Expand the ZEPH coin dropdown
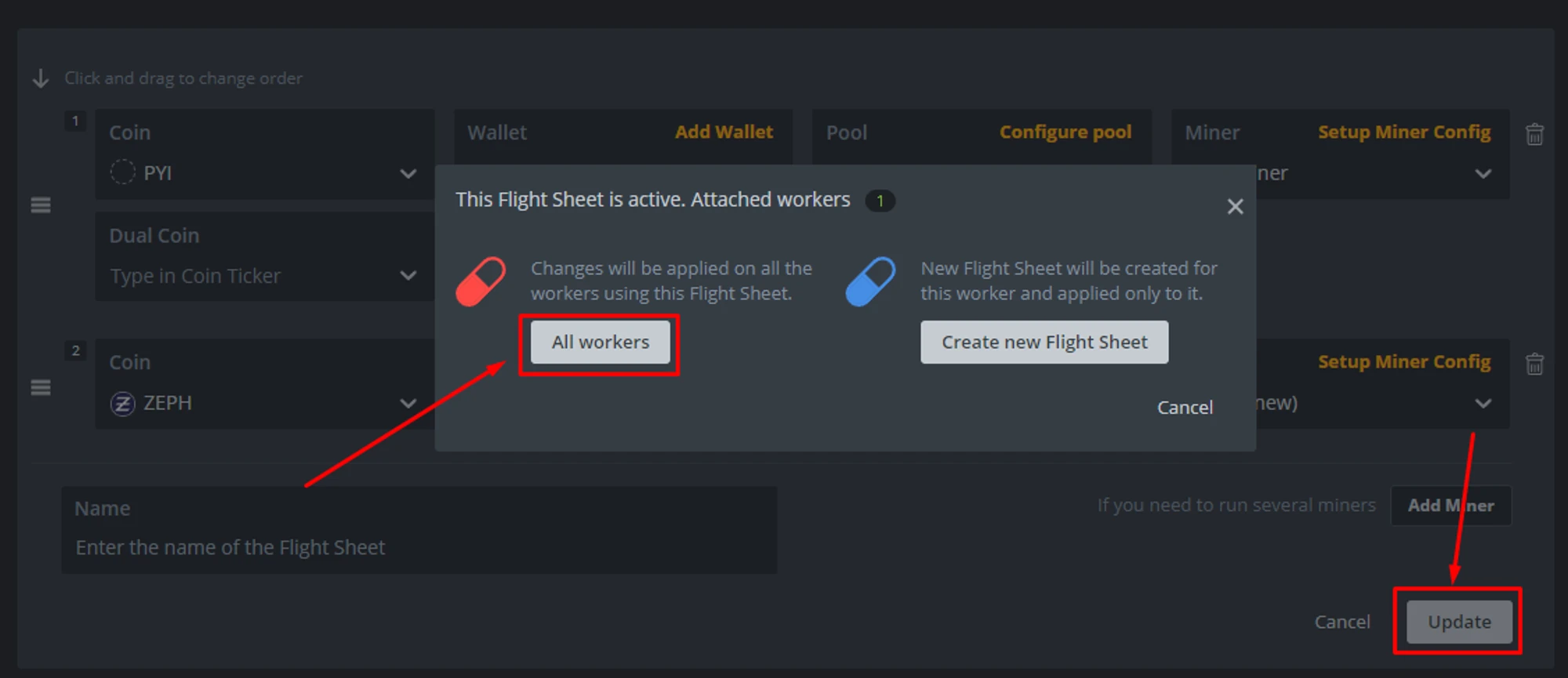Viewport: 1568px width, 678px height. pyautogui.click(x=408, y=404)
